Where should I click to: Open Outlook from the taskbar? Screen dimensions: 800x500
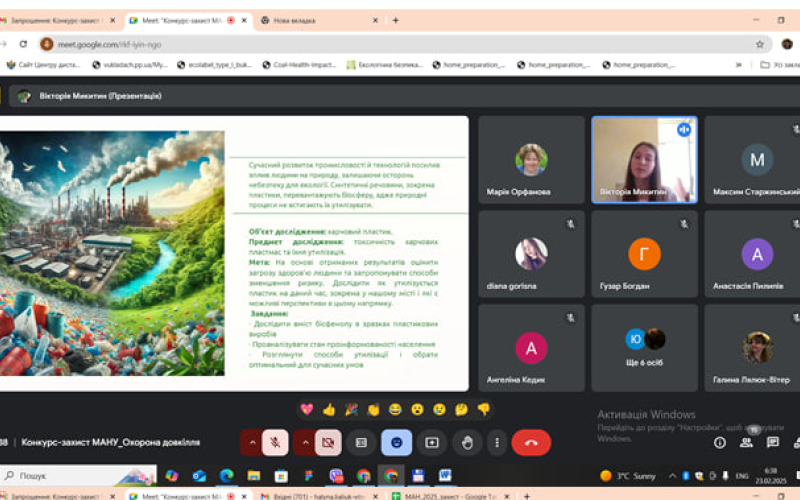[x=199, y=476]
